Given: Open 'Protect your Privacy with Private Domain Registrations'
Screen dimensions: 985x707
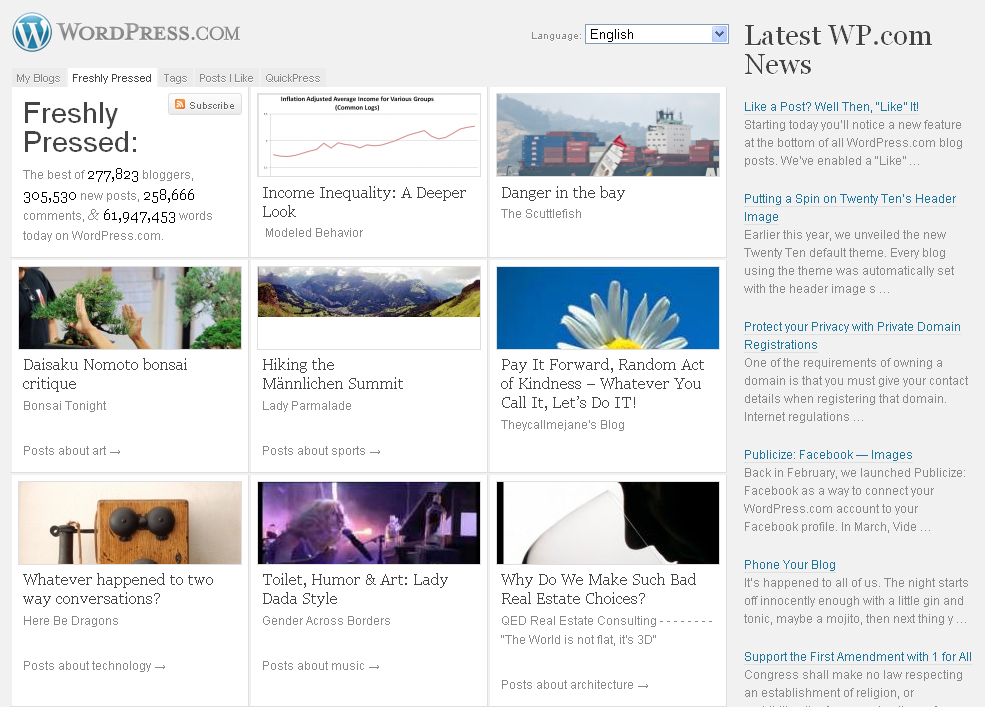Looking at the screenshot, I should tap(852, 336).
